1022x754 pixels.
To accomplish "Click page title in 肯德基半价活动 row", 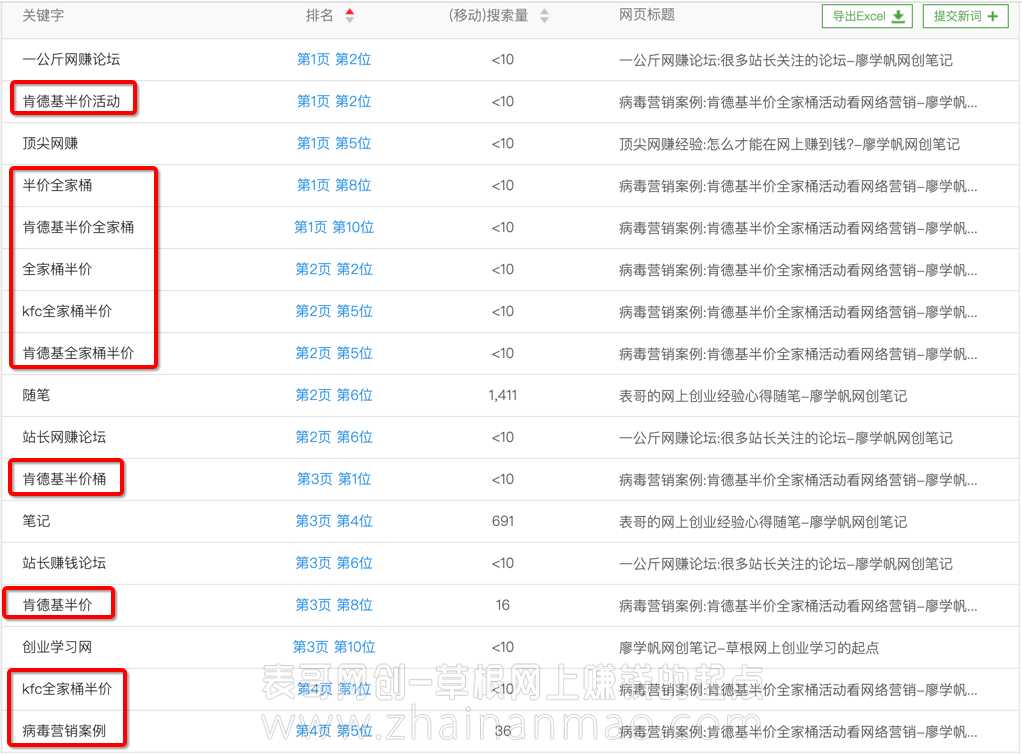I will tap(798, 102).
